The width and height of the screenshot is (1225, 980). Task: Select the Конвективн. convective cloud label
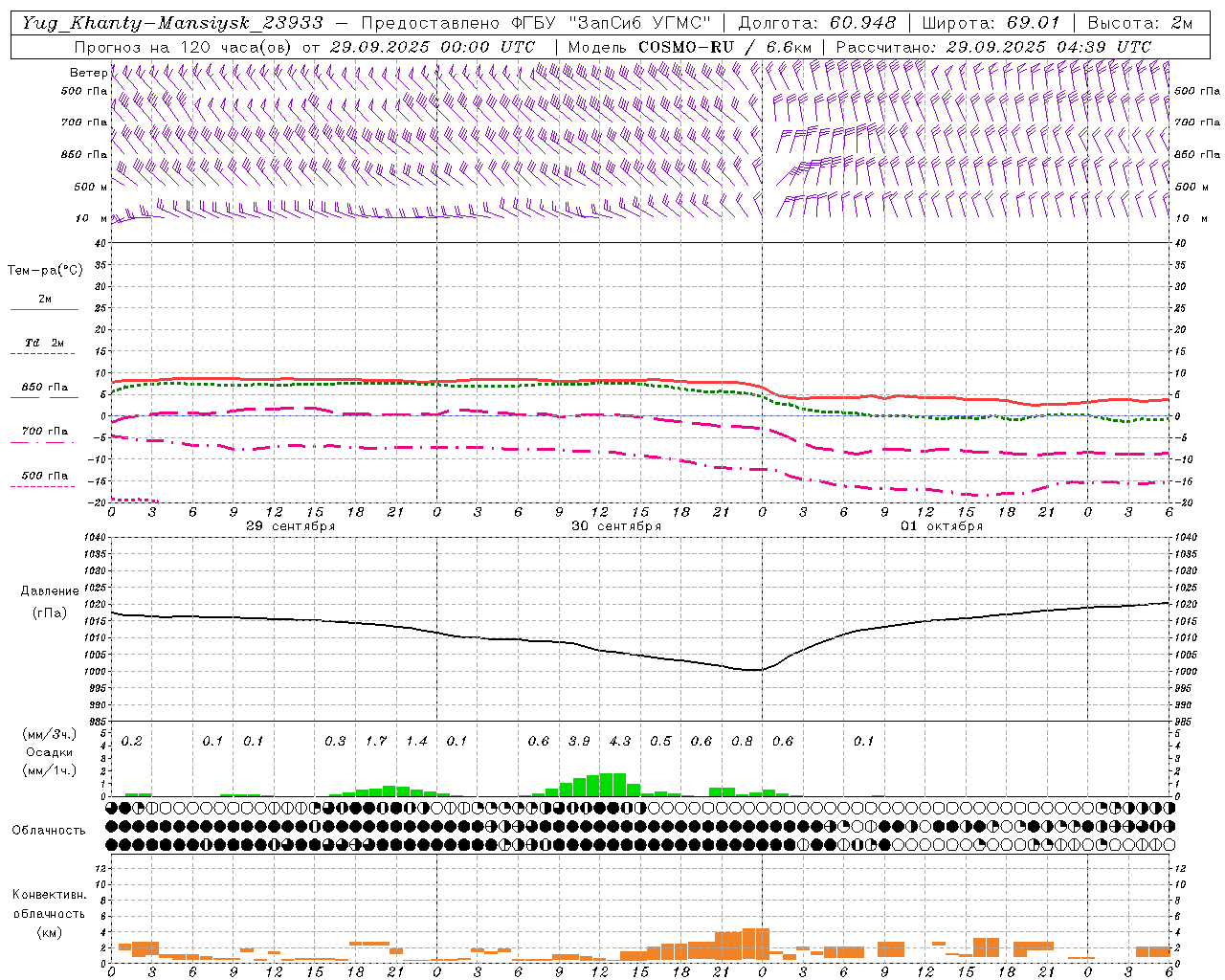pyautogui.click(x=49, y=895)
